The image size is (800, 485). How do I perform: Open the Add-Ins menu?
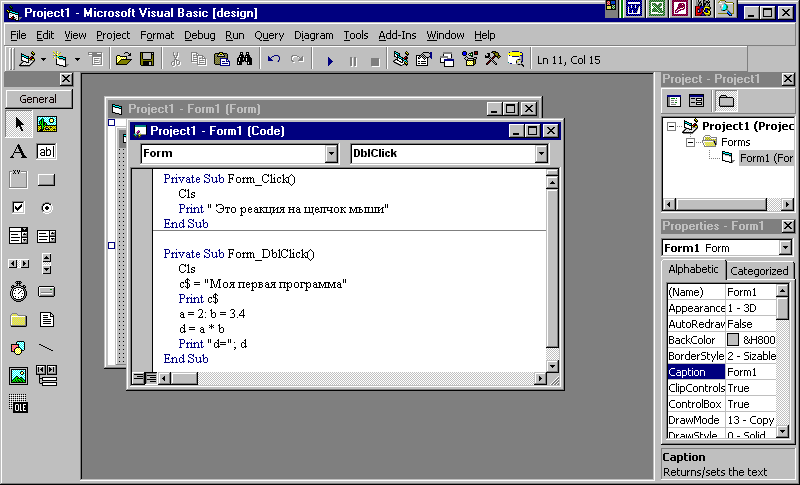[x=397, y=35]
